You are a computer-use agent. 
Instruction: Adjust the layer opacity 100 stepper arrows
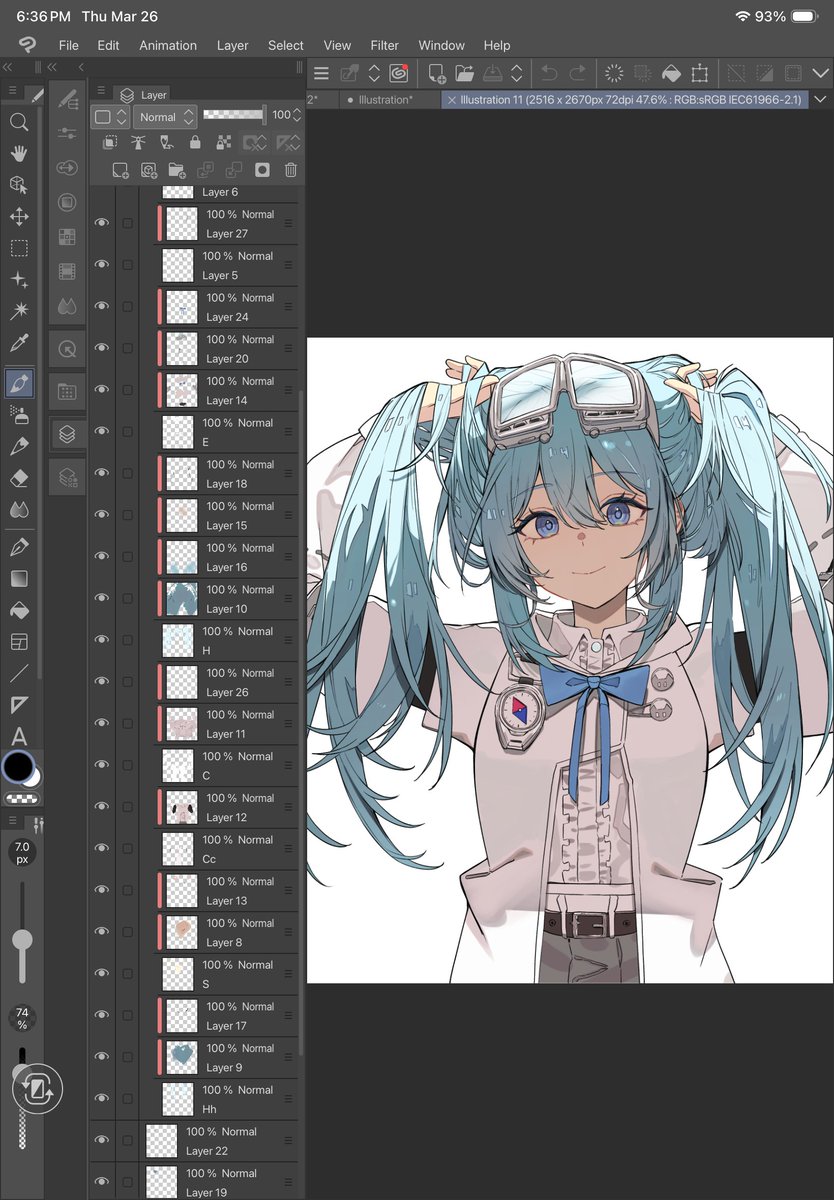(298, 116)
